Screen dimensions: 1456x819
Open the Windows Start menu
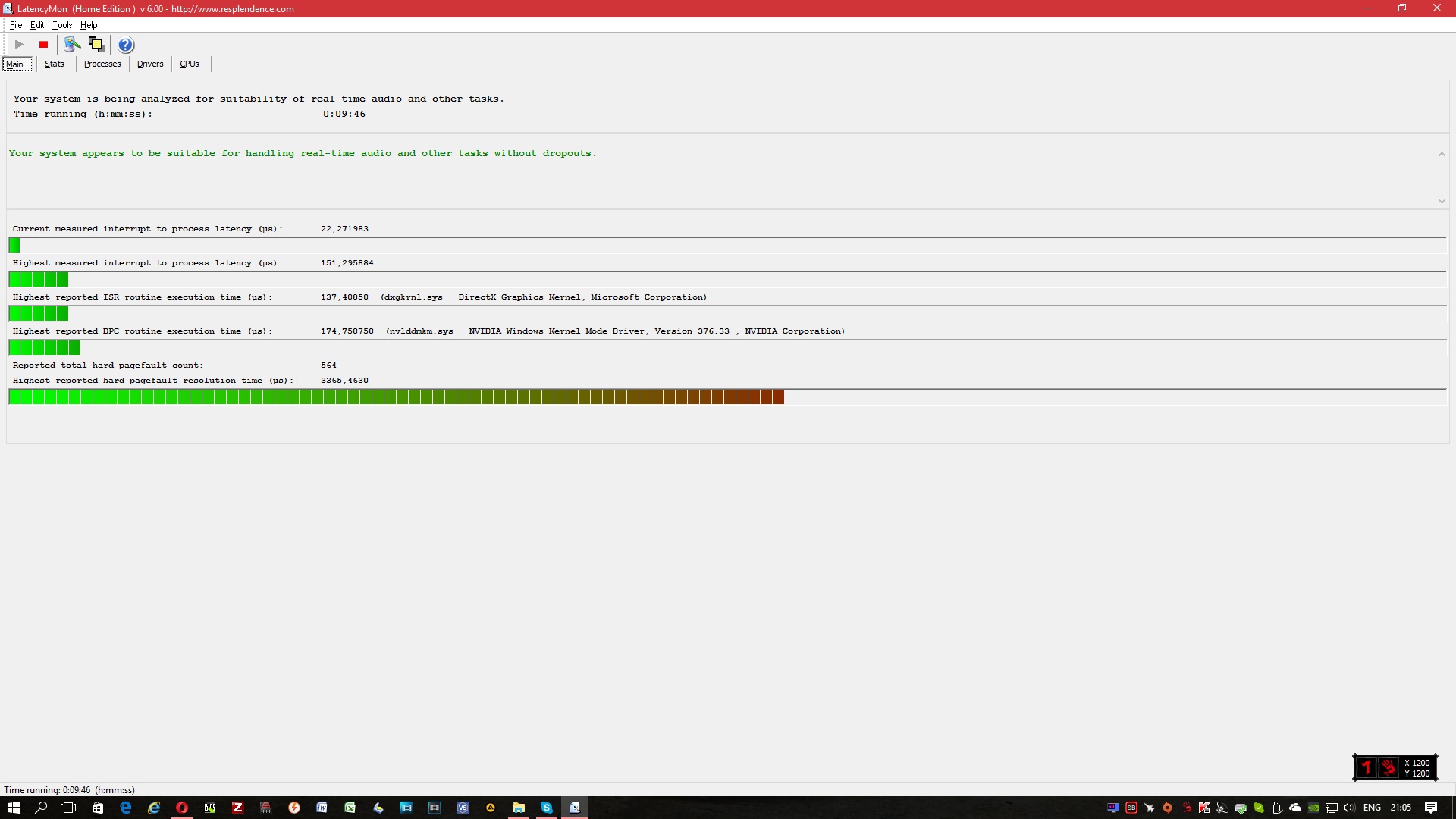pos(14,808)
